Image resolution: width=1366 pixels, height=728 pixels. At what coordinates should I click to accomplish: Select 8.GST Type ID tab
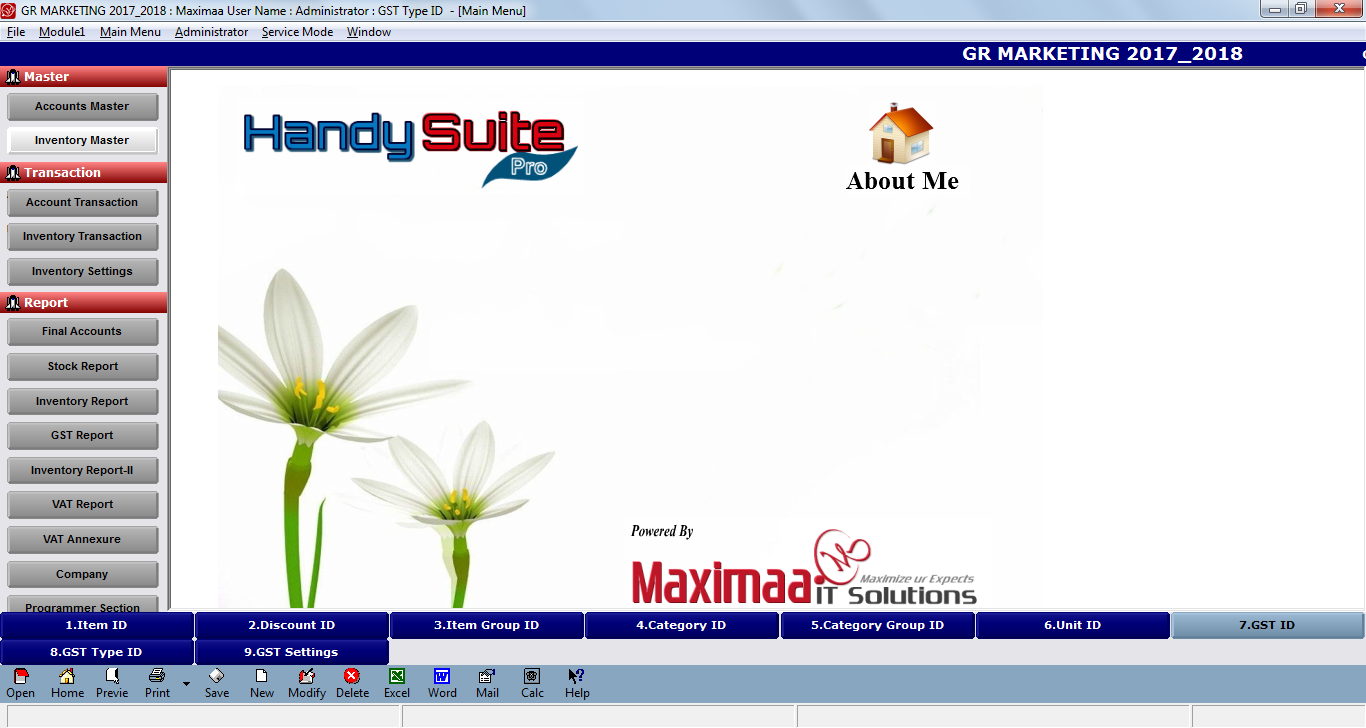(97, 652)
